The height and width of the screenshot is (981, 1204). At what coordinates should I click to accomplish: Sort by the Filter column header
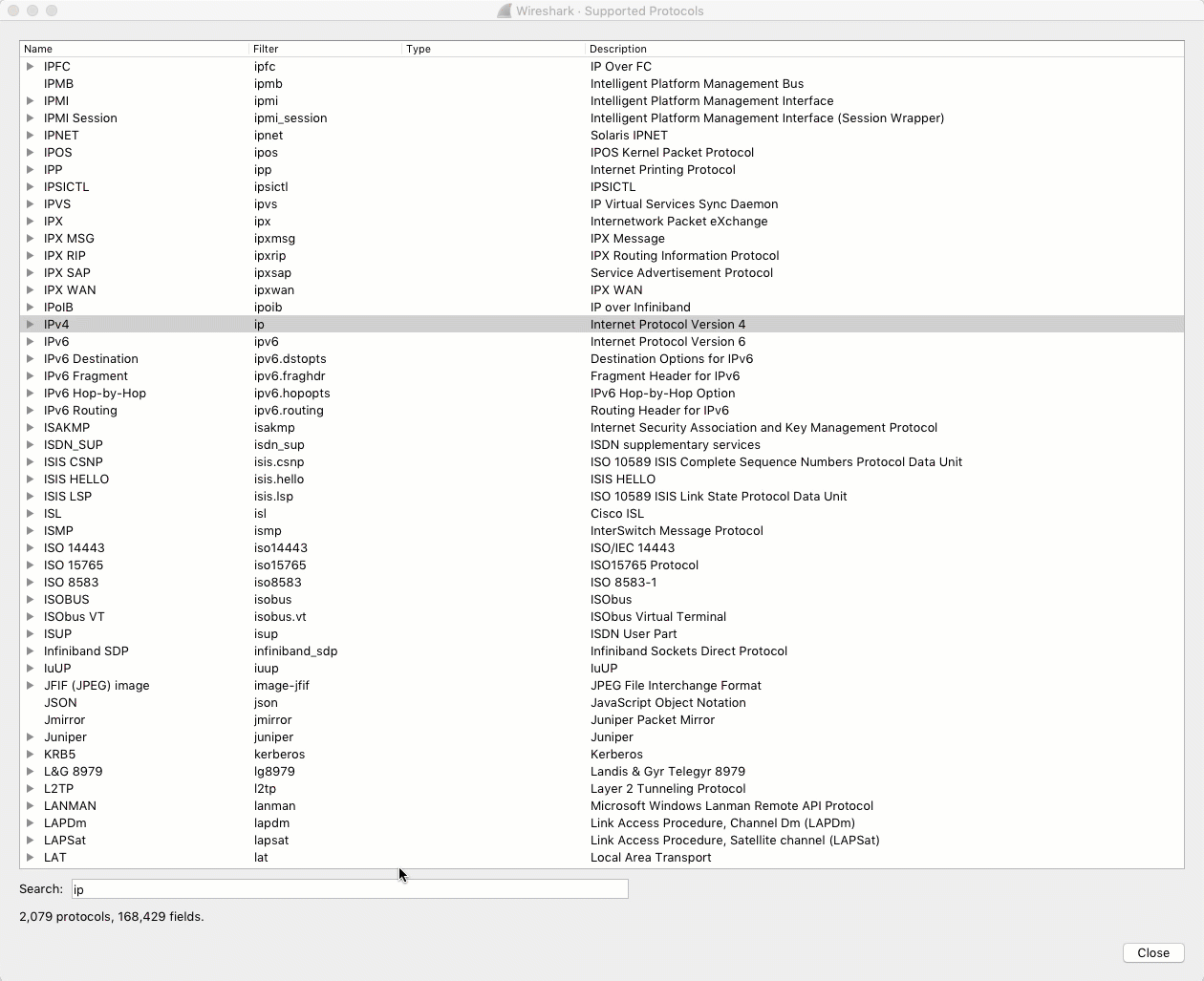pyautogui.click(x=325, y=49)
